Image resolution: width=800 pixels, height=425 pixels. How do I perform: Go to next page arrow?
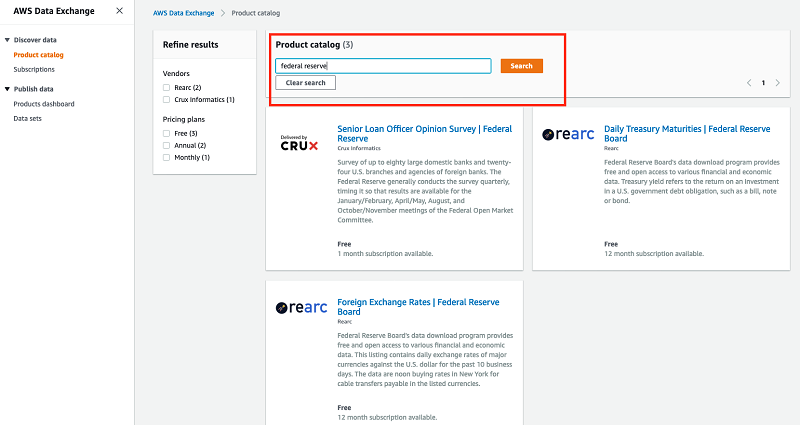pos(778,83)
